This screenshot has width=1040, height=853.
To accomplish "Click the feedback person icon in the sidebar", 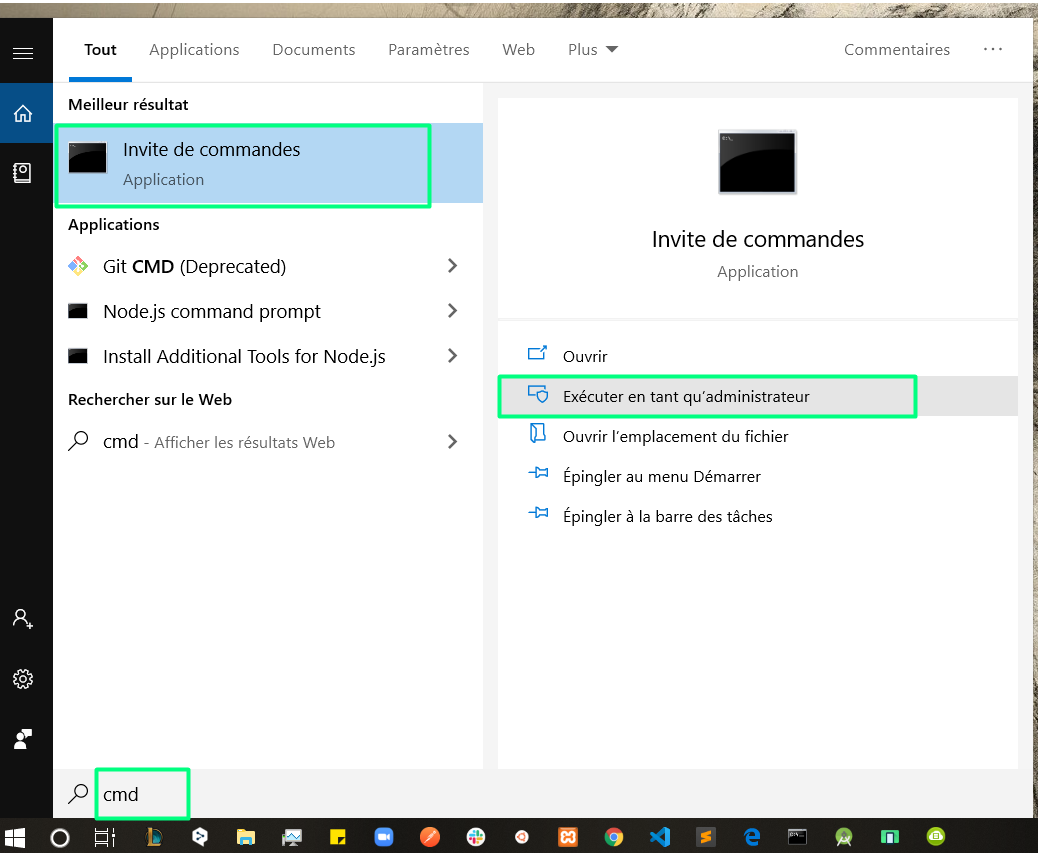I will [x=25, y=738].
